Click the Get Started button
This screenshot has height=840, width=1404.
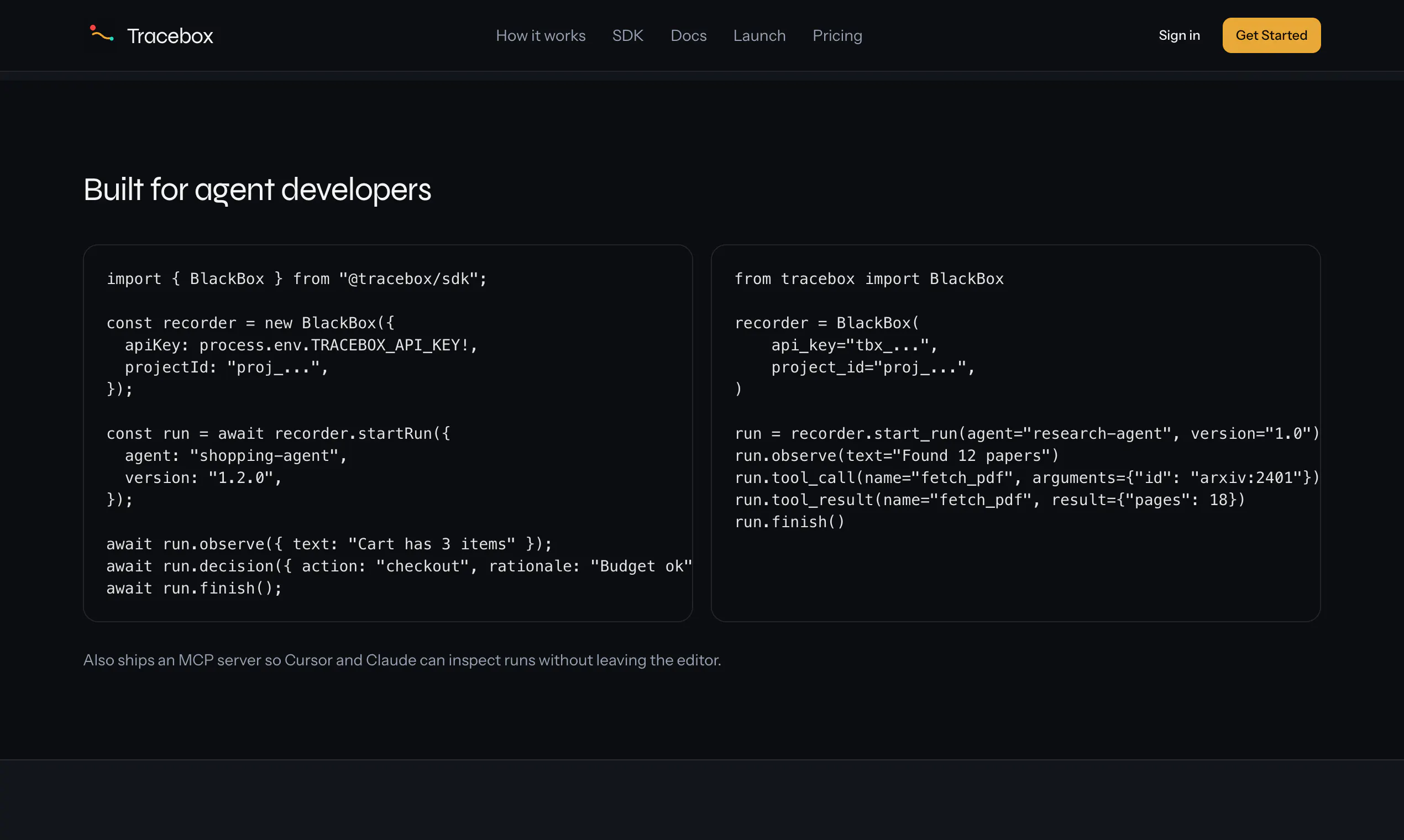tap(1271, 35)
